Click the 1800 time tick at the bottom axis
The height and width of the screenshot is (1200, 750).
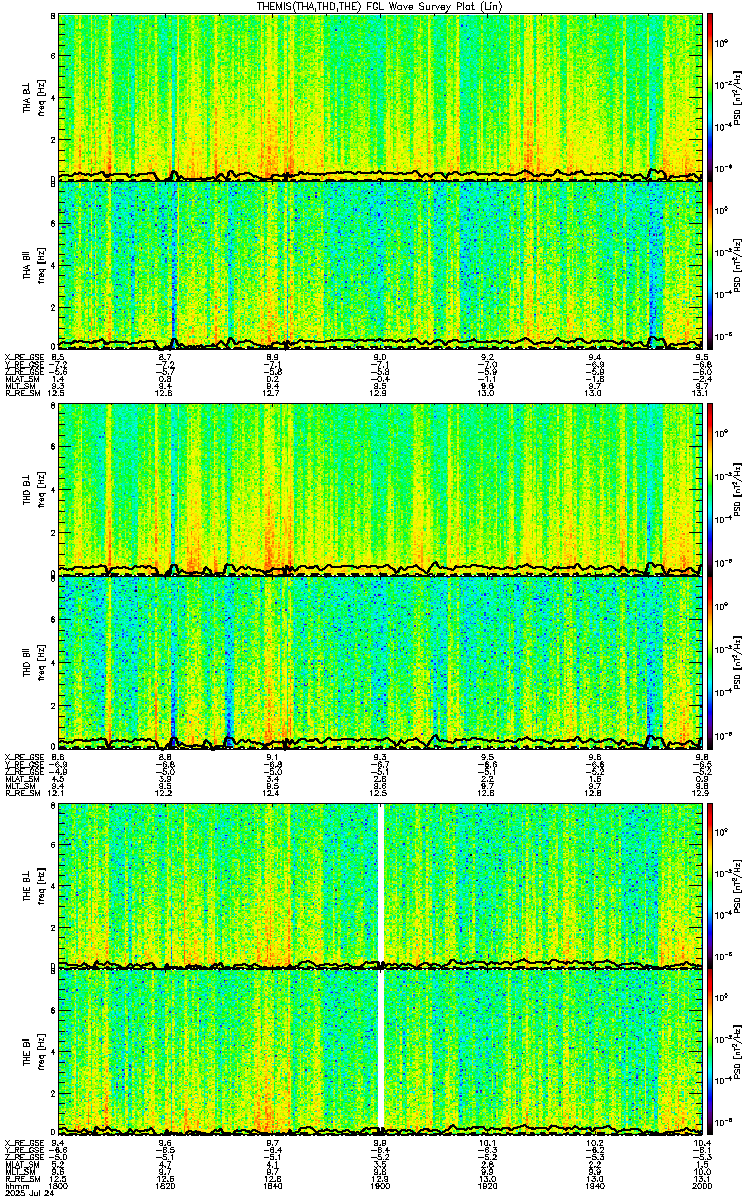tap(59, 1185)
